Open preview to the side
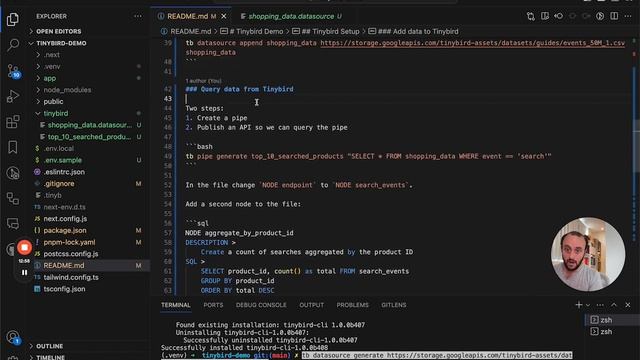The height and width of the screenshot is (360, 640). 544,16
